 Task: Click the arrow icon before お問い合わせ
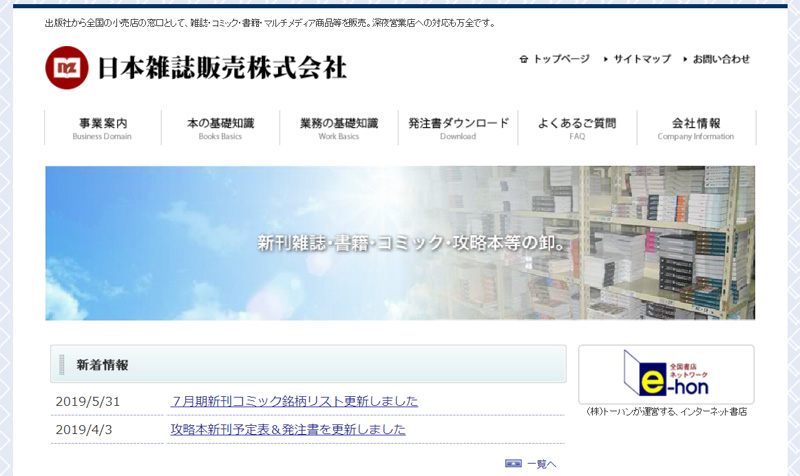pyautogui.click(x=686, y=59)
